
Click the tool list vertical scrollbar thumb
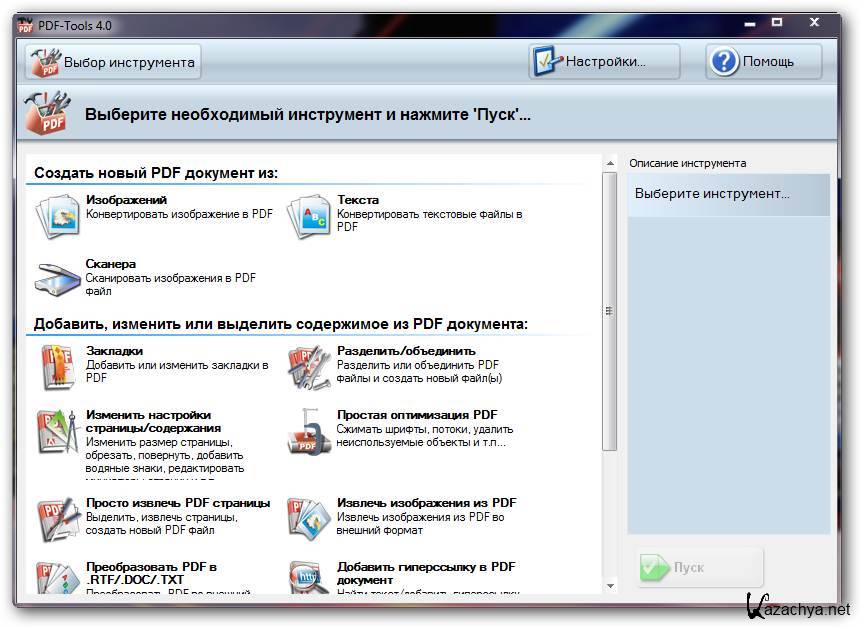[609, 310]
